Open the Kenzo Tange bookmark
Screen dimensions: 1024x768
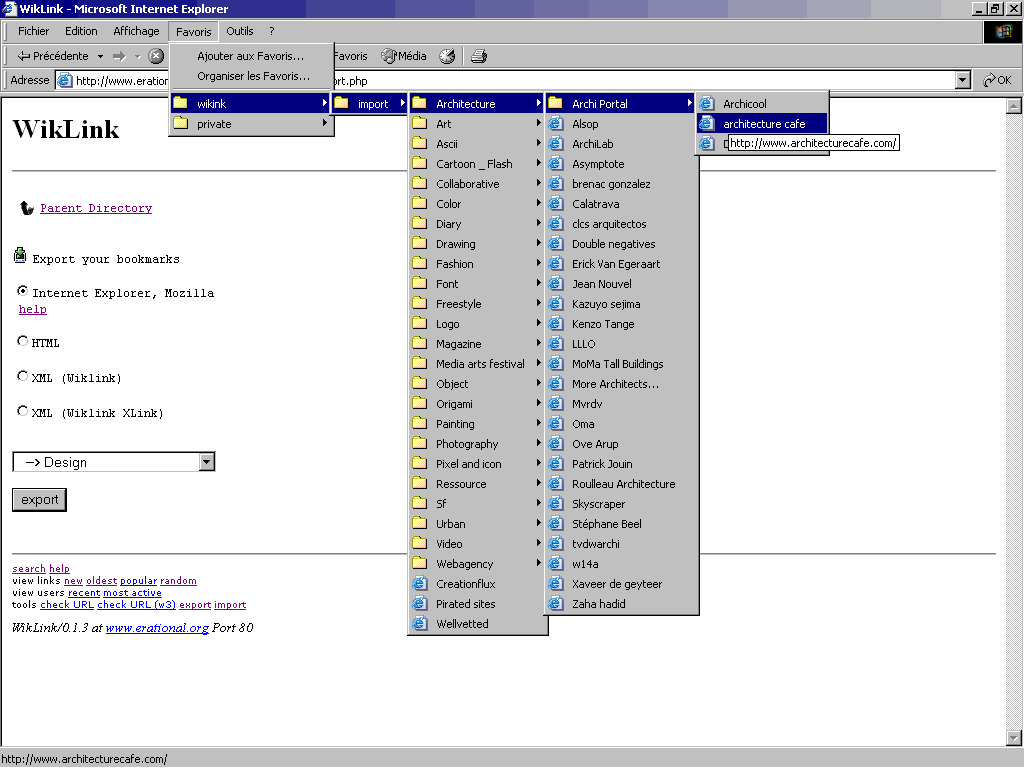620,324
